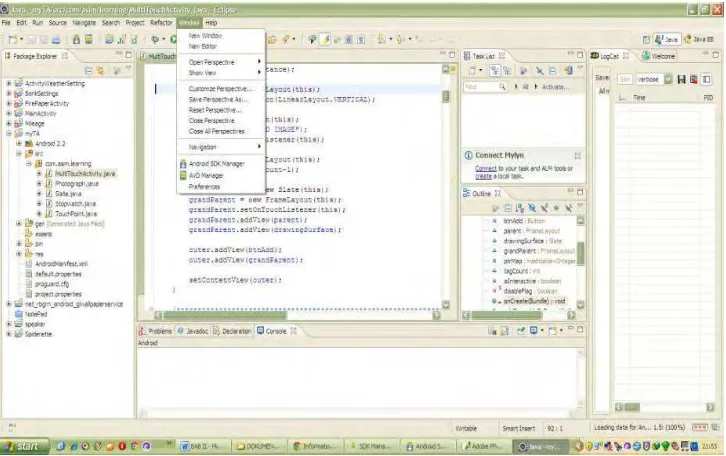Click the background operations icon at status bar end
This screenshot has width=726, height=456.
pos(715,427)
